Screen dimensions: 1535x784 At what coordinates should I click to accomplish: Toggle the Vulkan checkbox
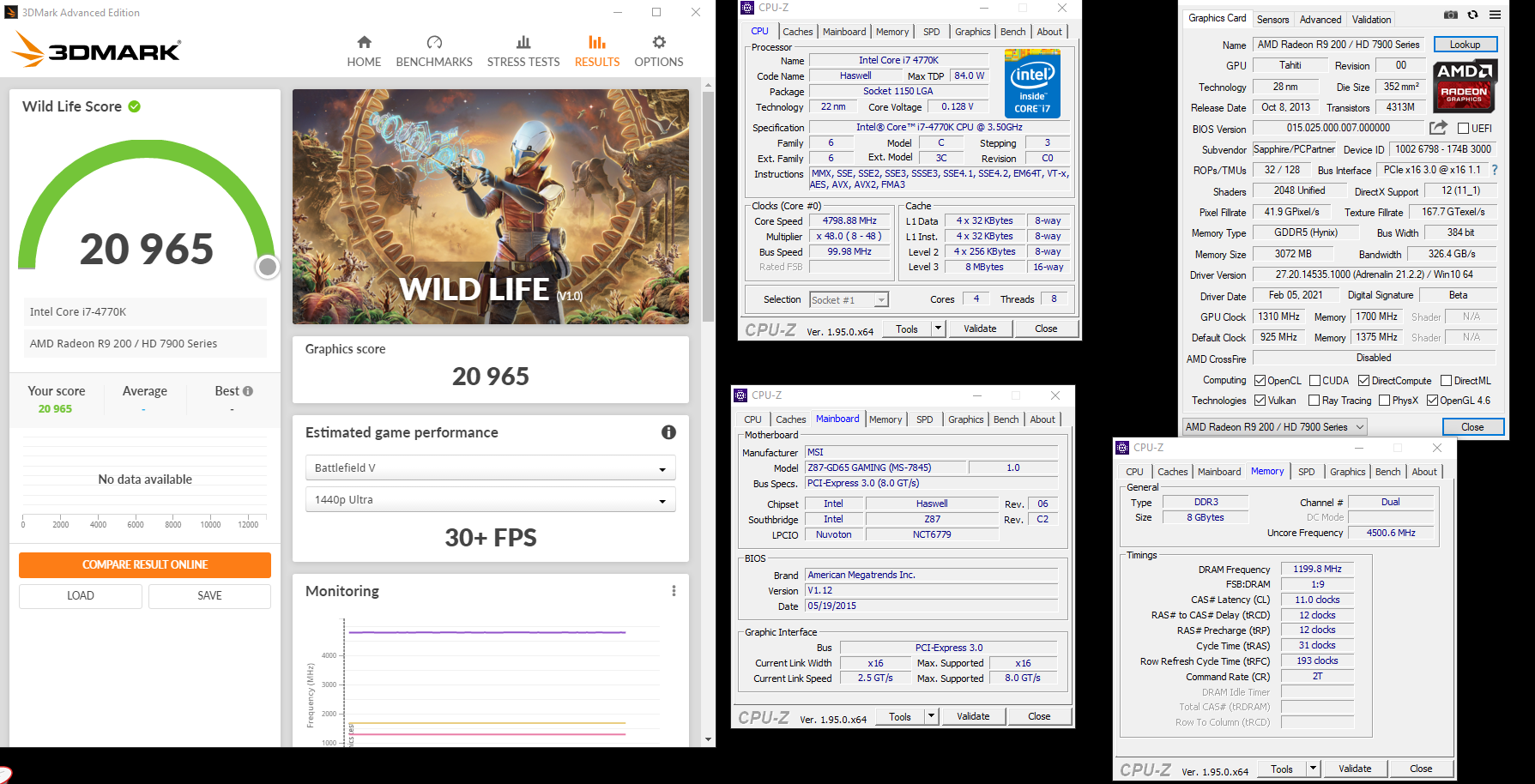(x=1260, y=401)
